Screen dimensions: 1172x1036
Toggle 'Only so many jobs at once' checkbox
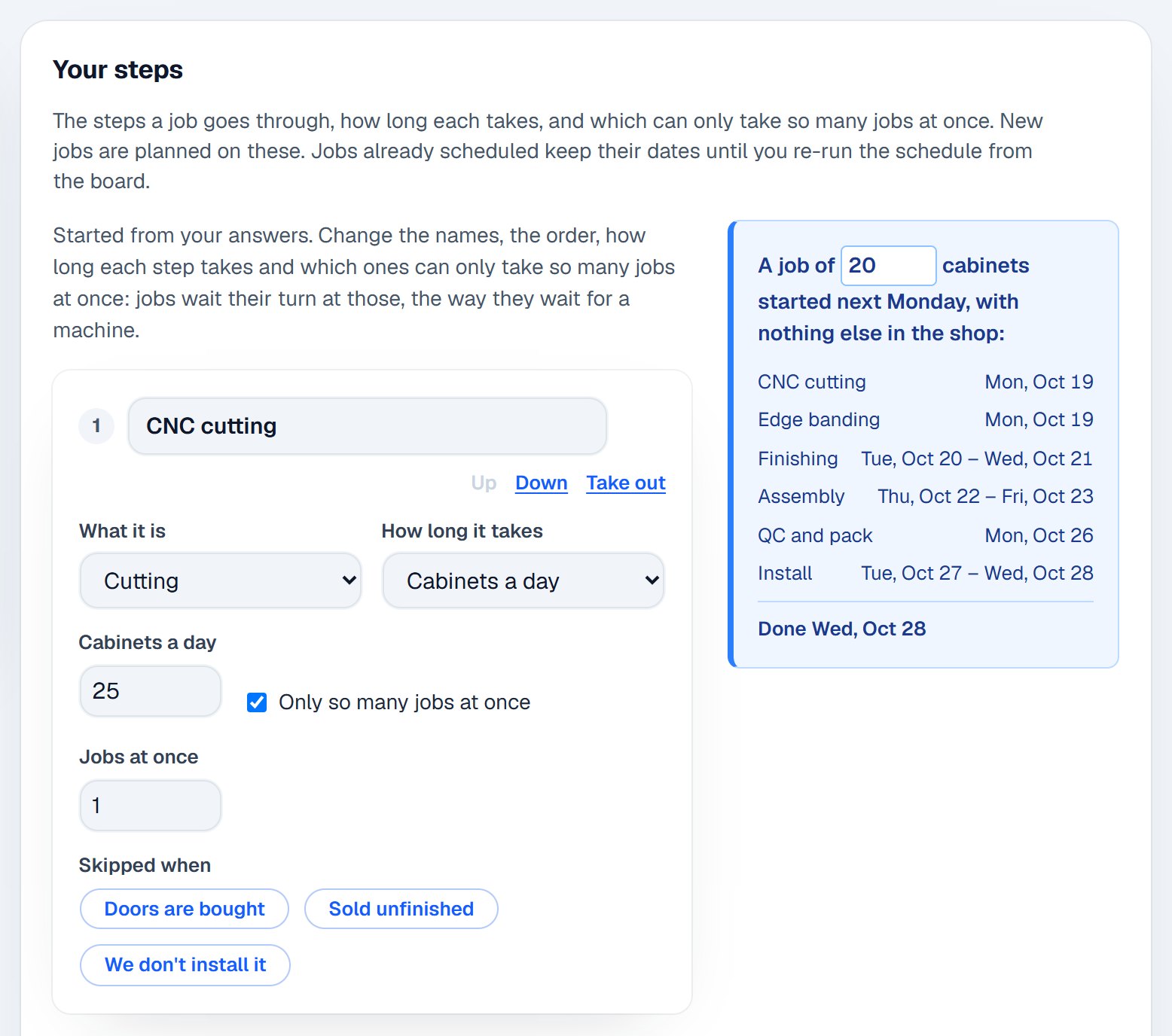coord(257,702)
